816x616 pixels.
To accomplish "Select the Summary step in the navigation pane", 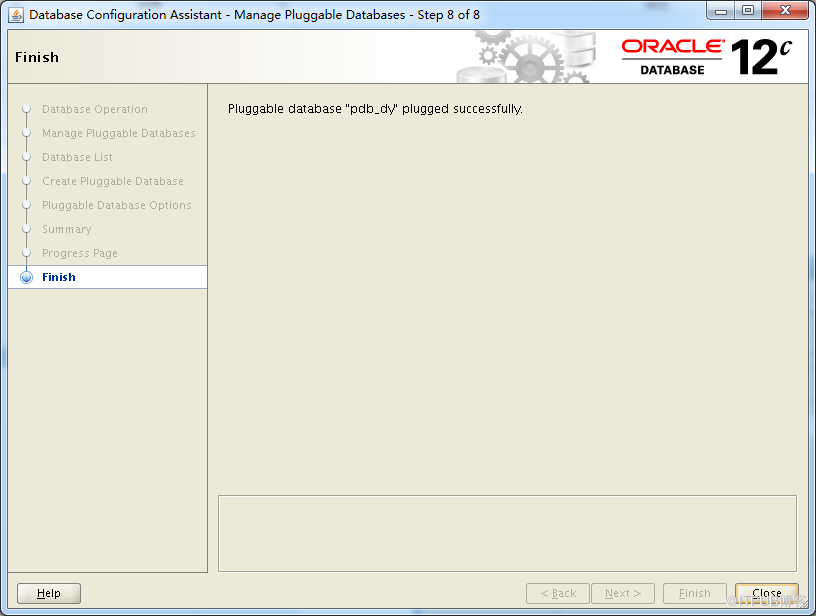I will (66, 229).
